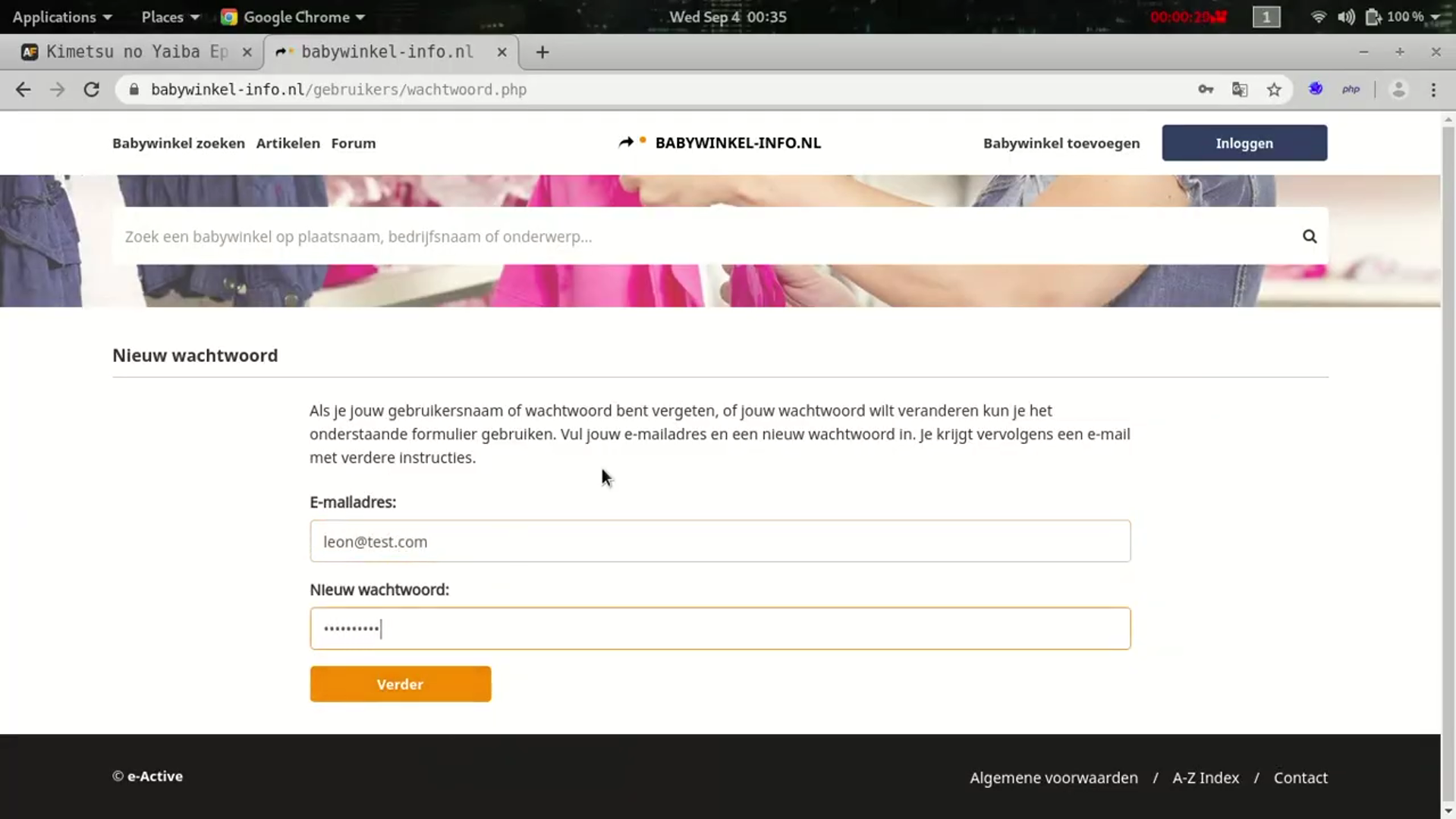
Task: Open the Forum menu item
Action: click(353, 143)
